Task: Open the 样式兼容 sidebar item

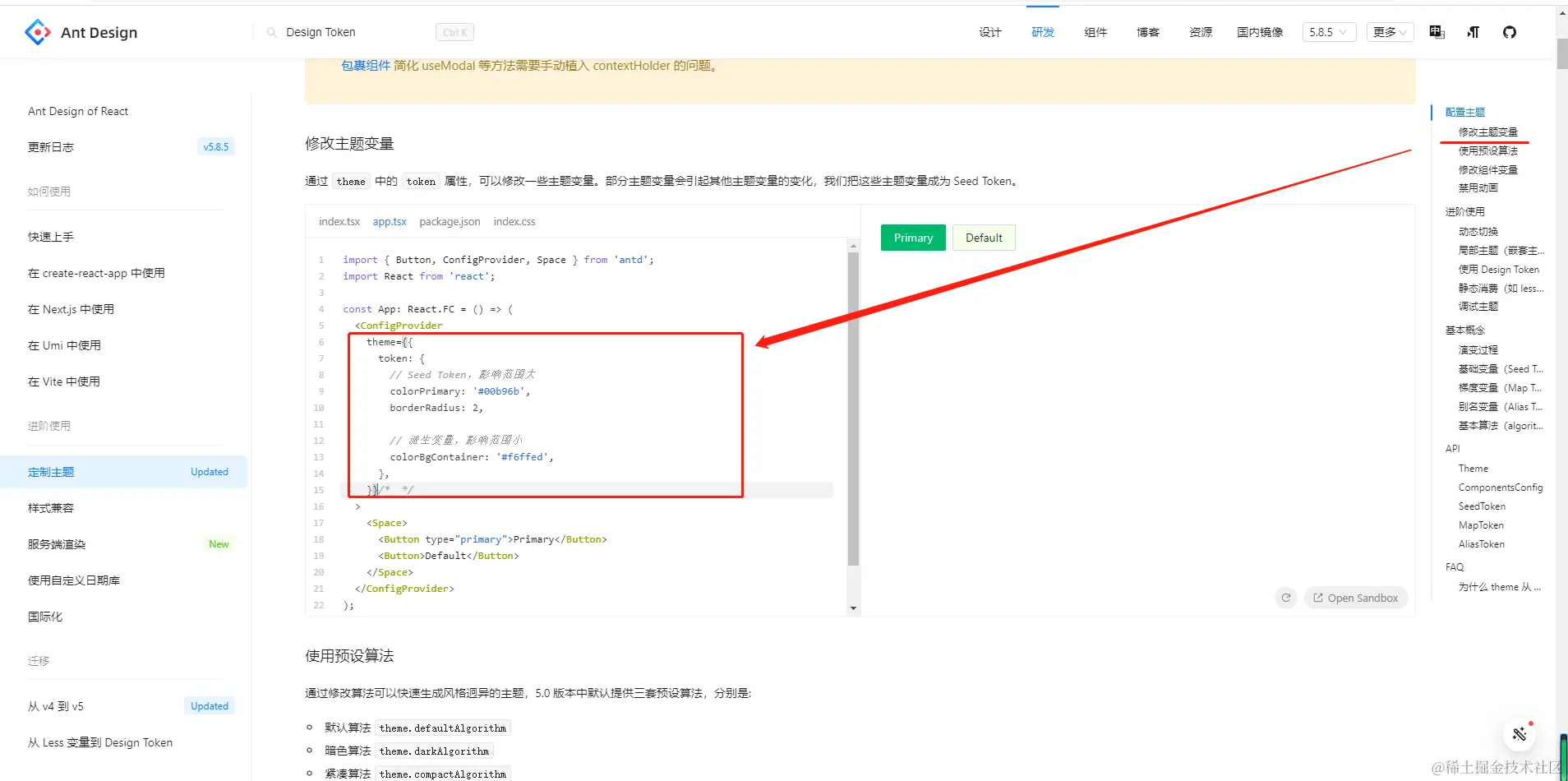Action: pyautogui.click(x=51, y=508)
